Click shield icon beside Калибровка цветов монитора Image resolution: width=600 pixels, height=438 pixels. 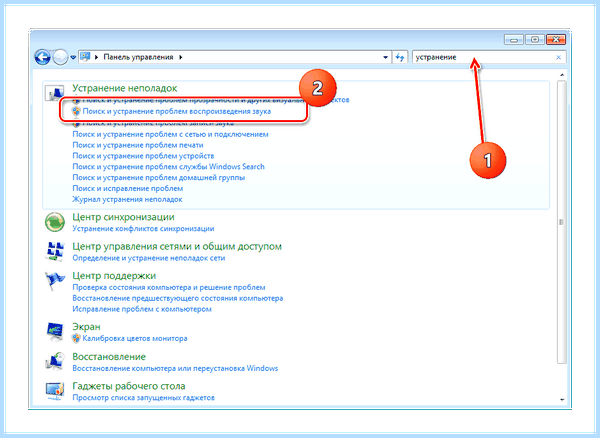tap(76, 338)
